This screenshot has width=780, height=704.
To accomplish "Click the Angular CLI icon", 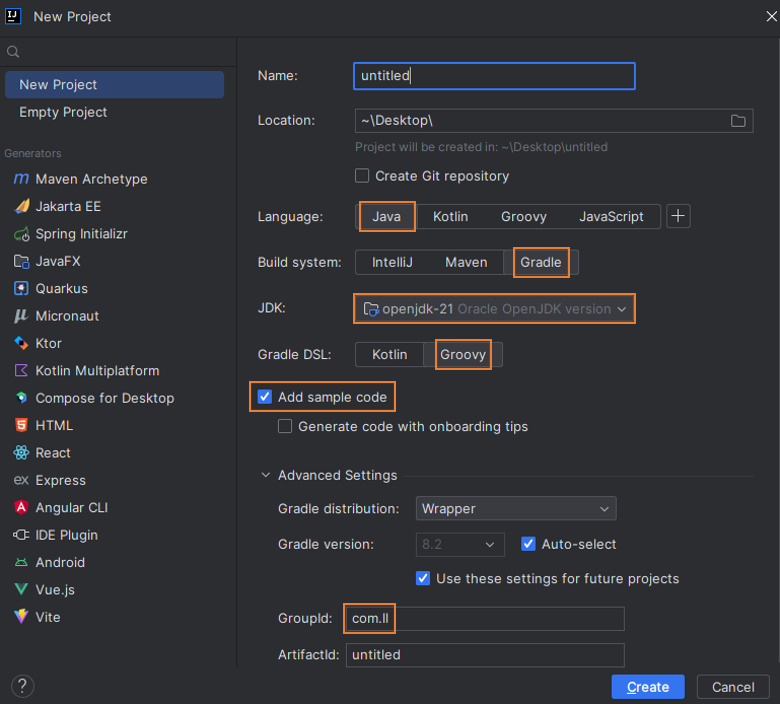I will pyautogui.click(x=21, y=507).
